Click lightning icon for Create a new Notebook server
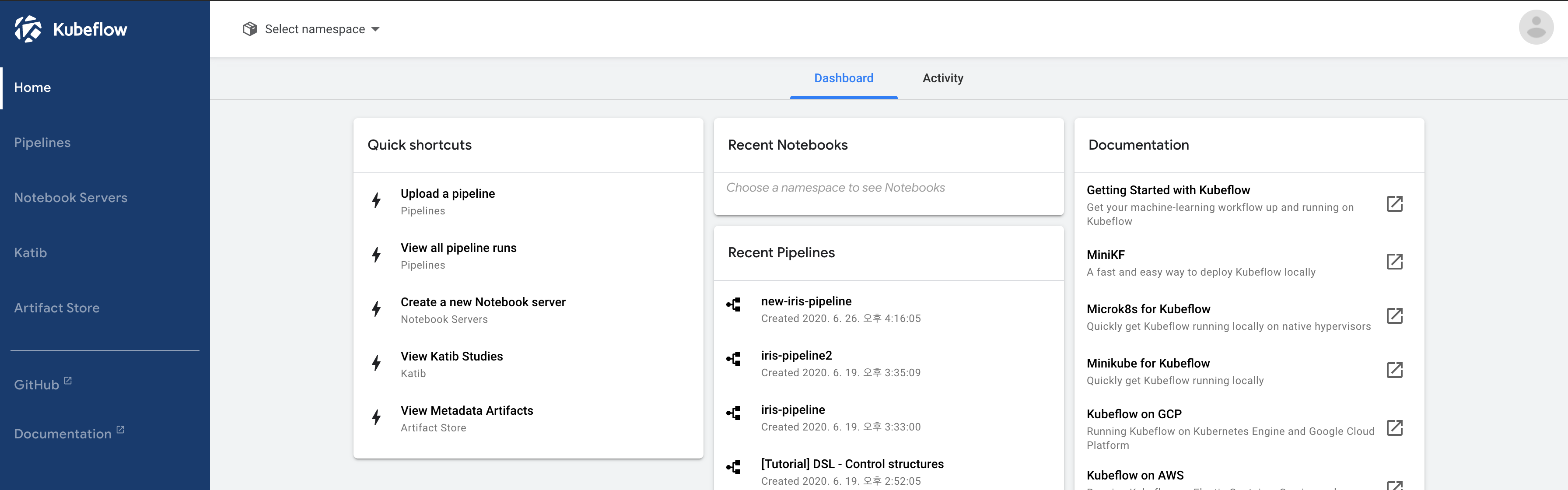The height and width of the screenshot is (490, 1568). pos(377,308)
